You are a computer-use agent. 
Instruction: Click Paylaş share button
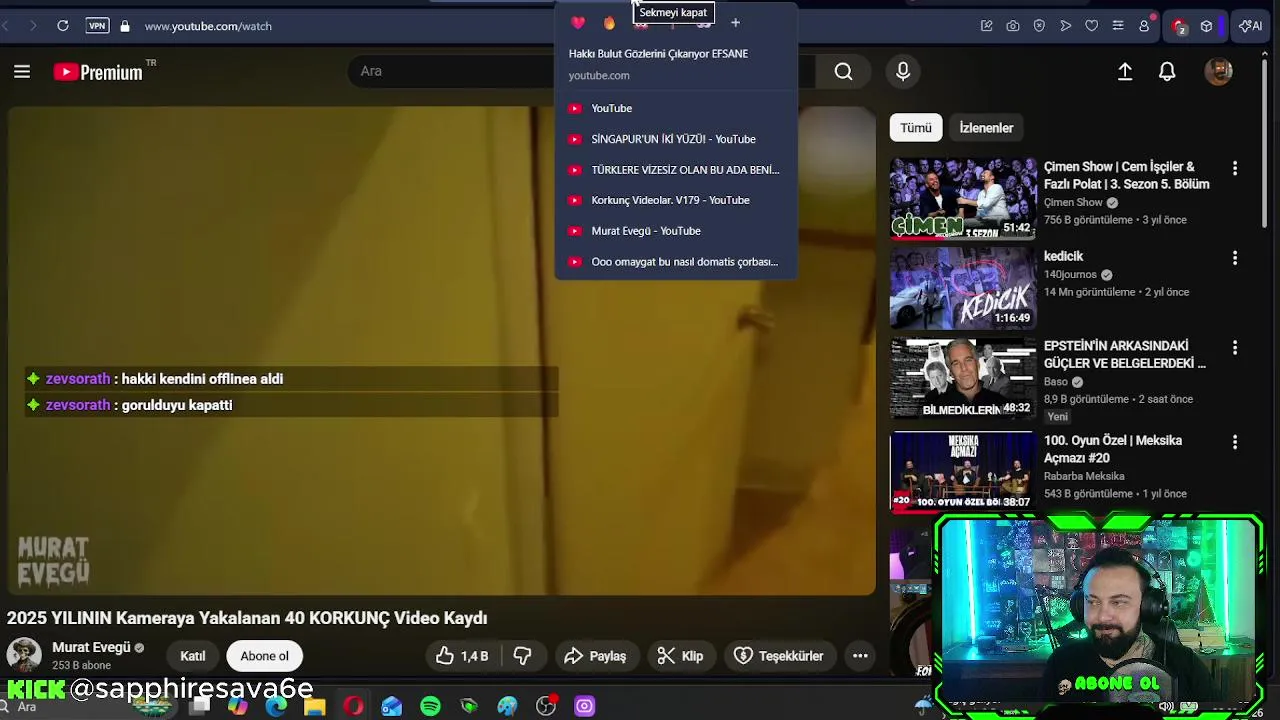coord(595,656)
